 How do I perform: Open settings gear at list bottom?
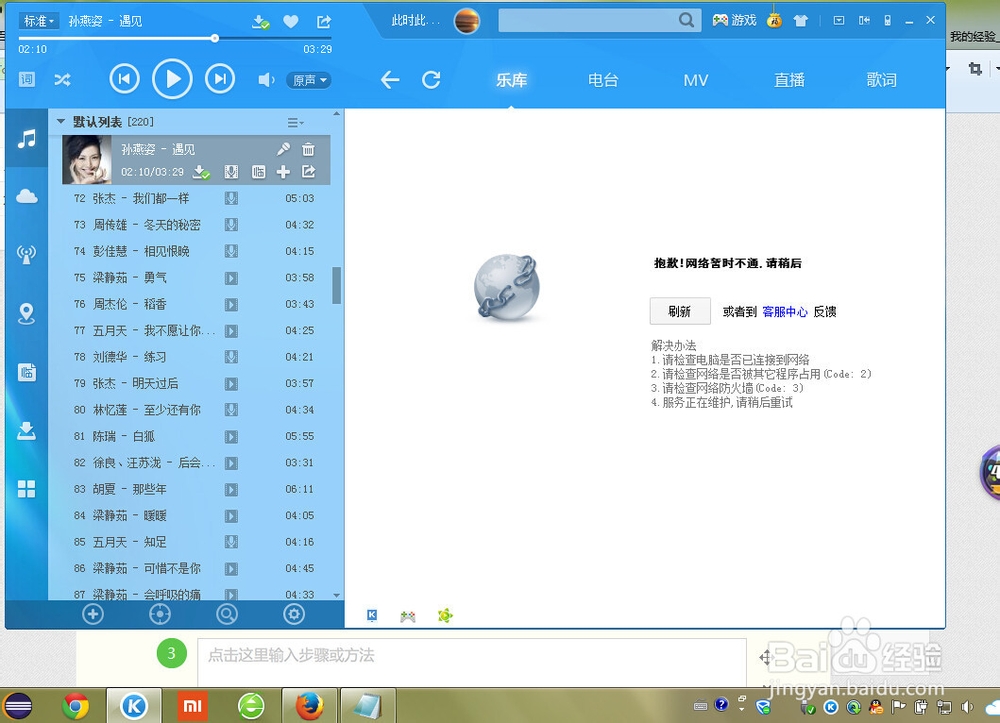click(293, 615)
